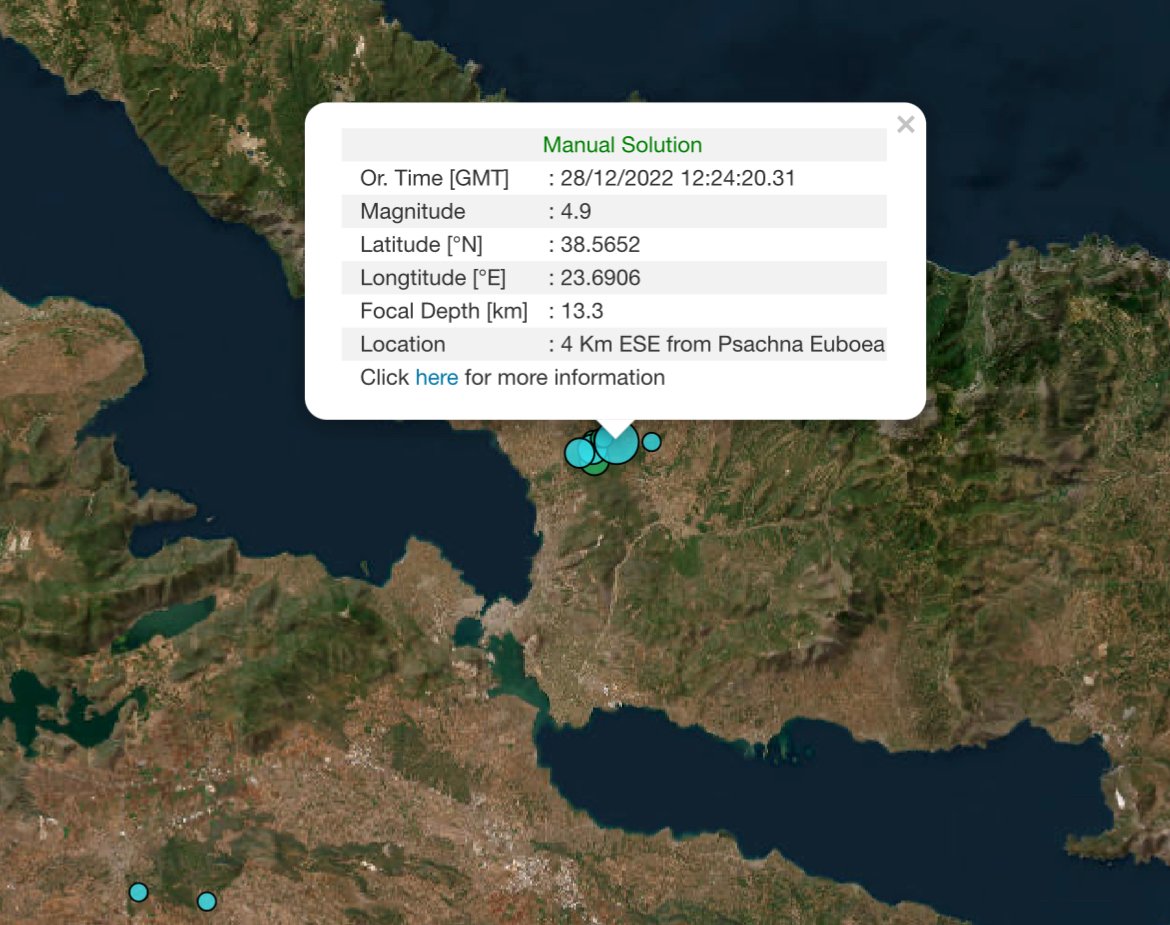Click the 'Latitude [°N]' label
The width and height of the screenshot is (1170, 925).
point(422,245)
